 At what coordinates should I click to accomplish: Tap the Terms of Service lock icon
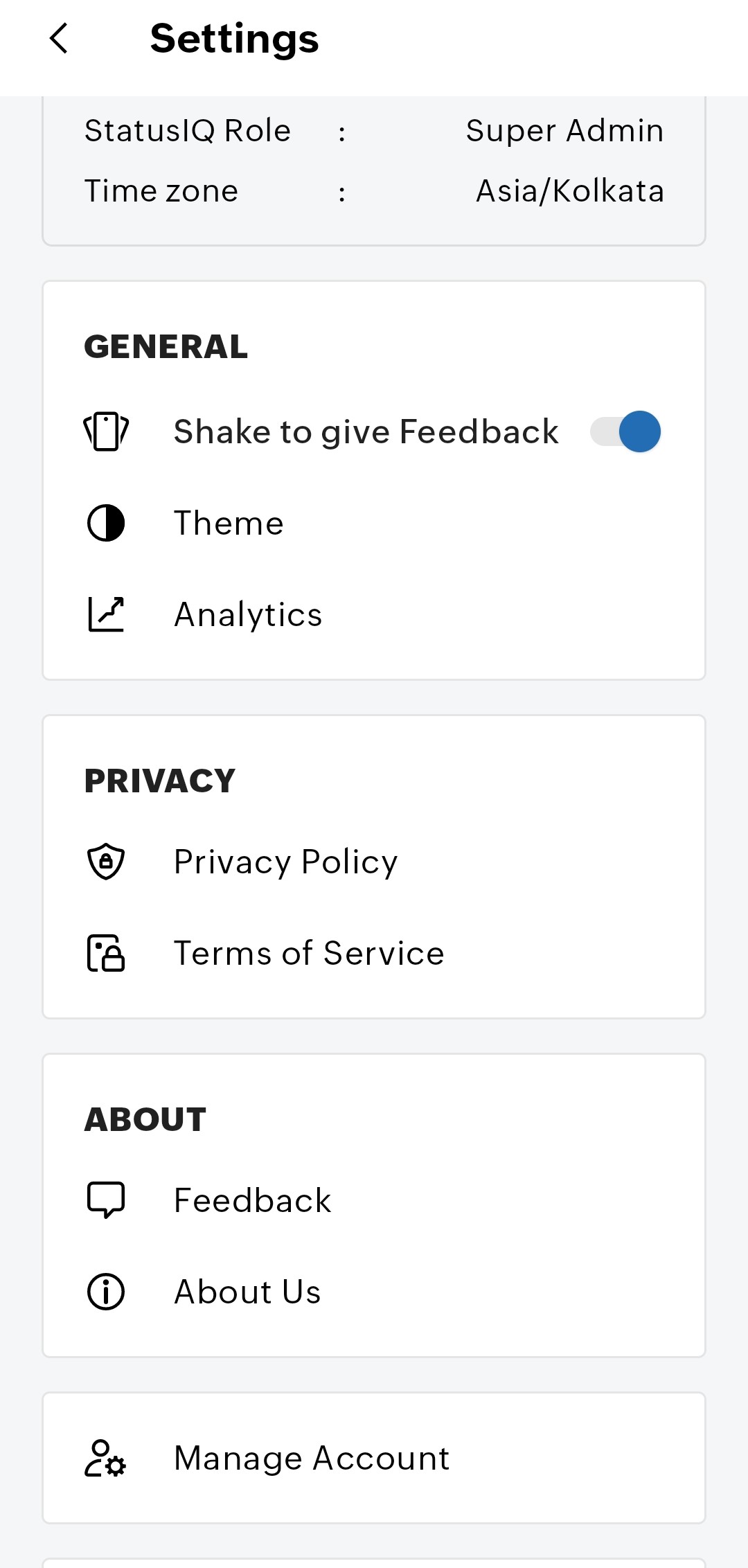(x=106, y=953)
